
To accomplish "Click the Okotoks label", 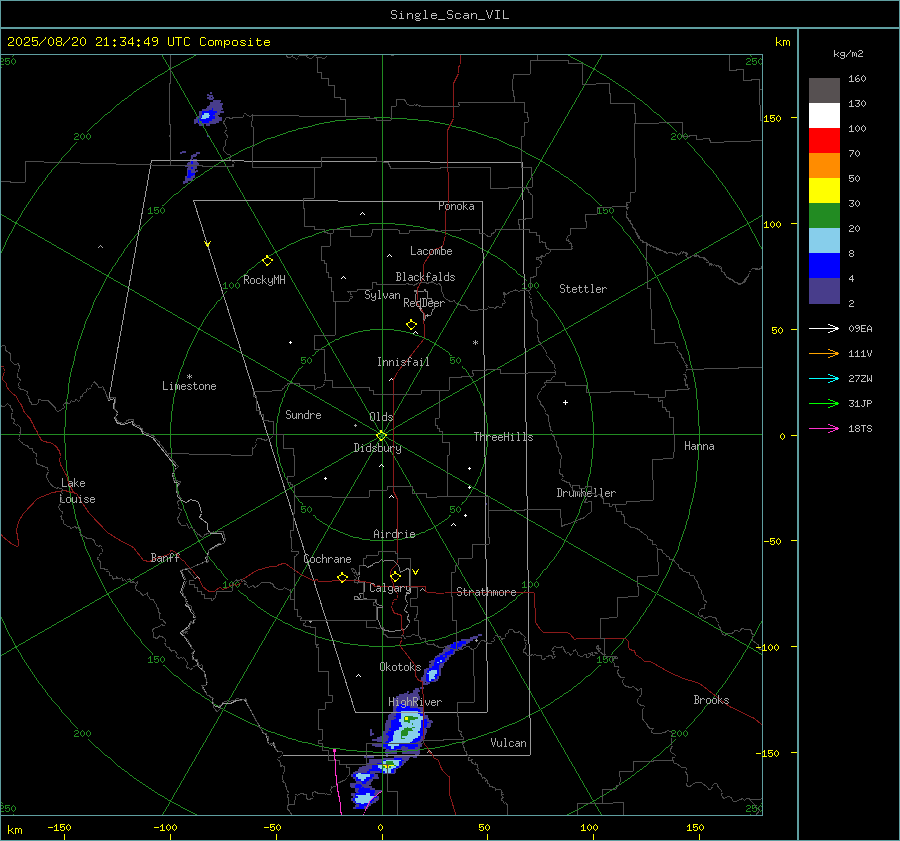I will (400, 666).
